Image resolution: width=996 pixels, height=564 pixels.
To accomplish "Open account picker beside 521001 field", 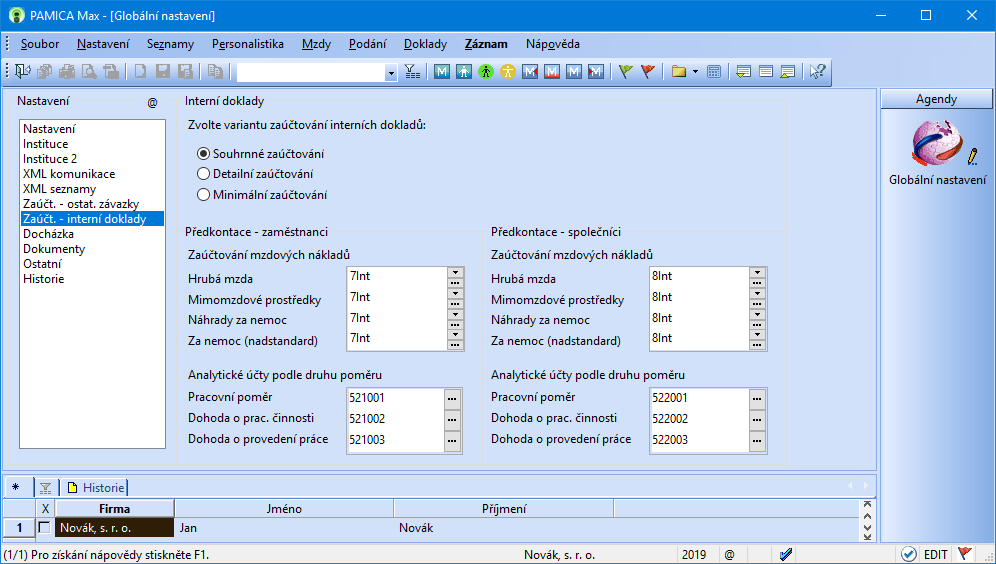I will [x=452, y=398].
